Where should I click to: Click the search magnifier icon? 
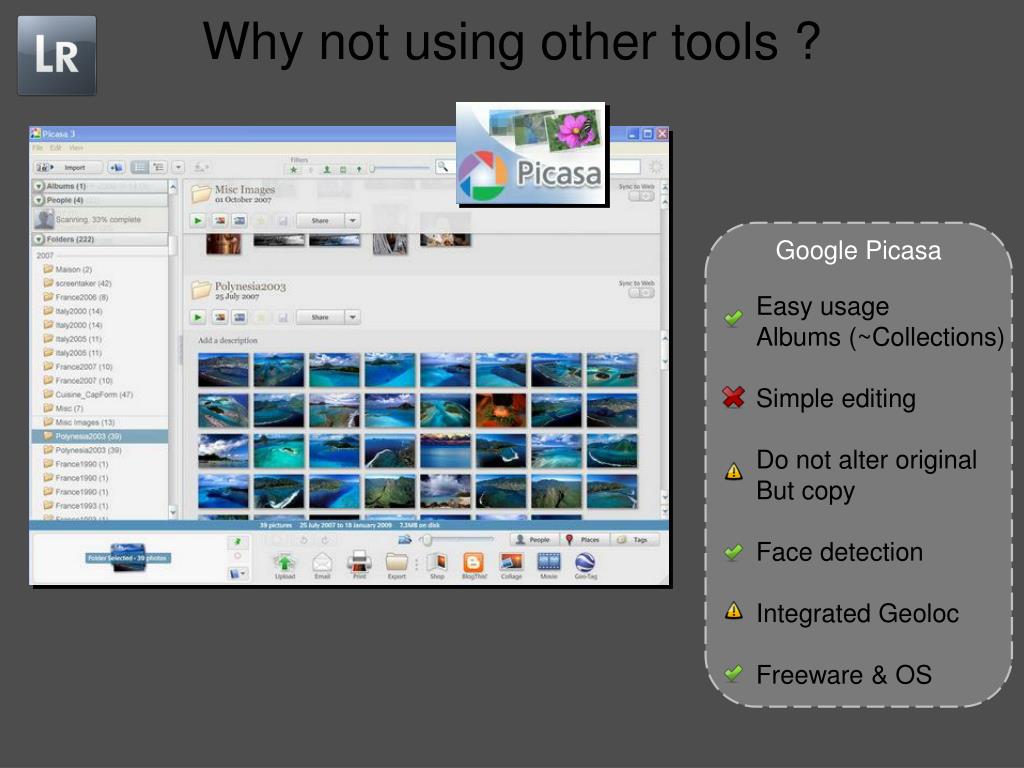click(x=443, y=167)
